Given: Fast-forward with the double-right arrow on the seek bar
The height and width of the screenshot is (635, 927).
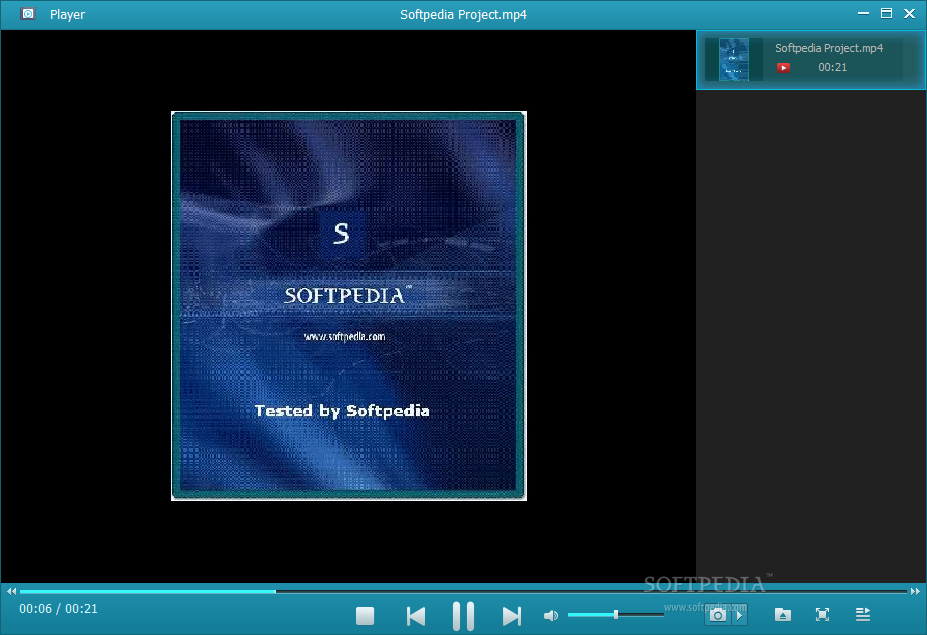Looking at the screenshot, I should click(x=915, y=591).
